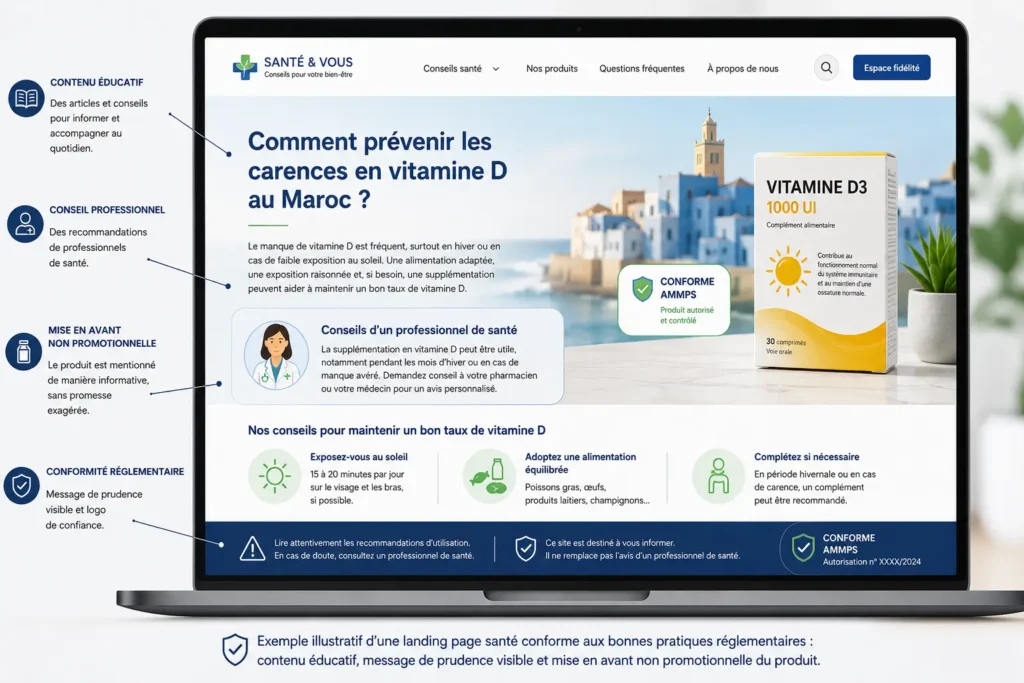Click the green shield in Conforme AMMPS badge
The image size is (1024, 683).
pyautogui.click(x=642, y=288)
